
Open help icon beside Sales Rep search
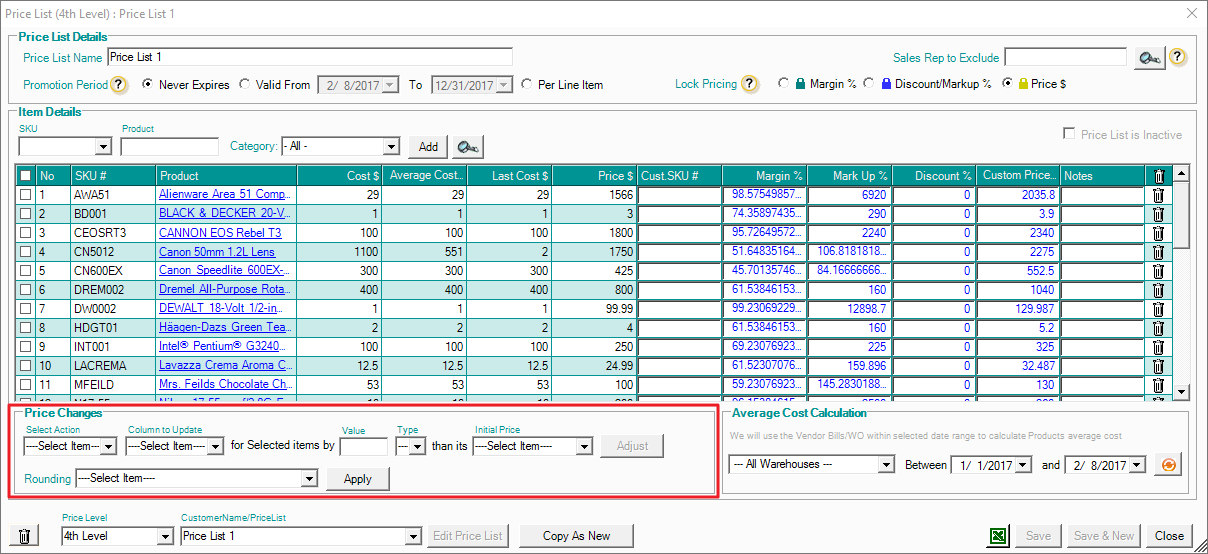point(1177,57)
